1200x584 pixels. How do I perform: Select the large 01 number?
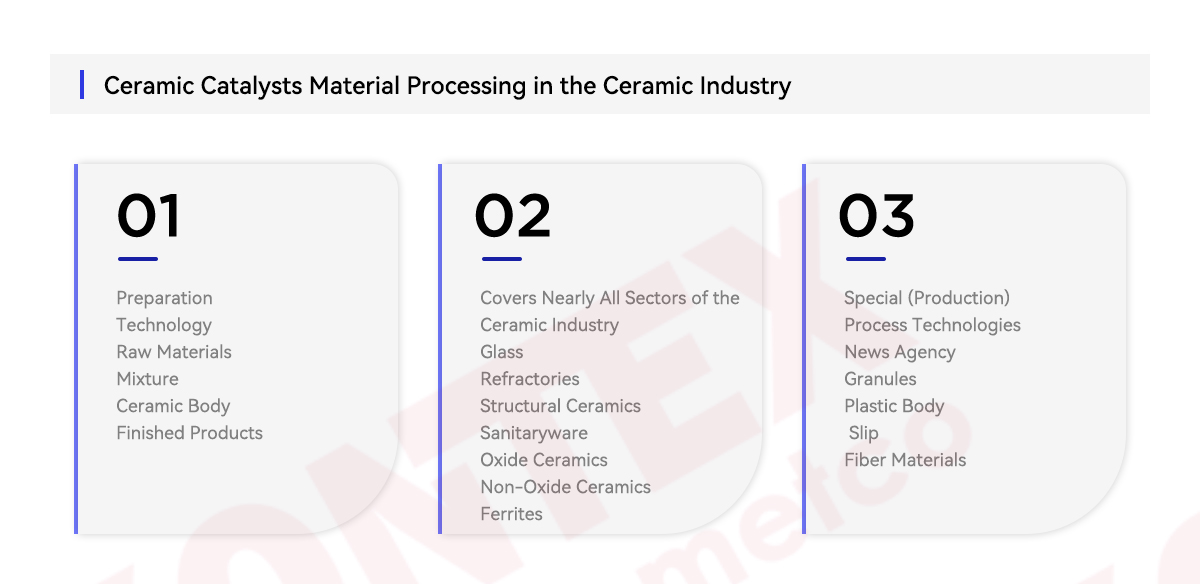click(x=148, y=215)
